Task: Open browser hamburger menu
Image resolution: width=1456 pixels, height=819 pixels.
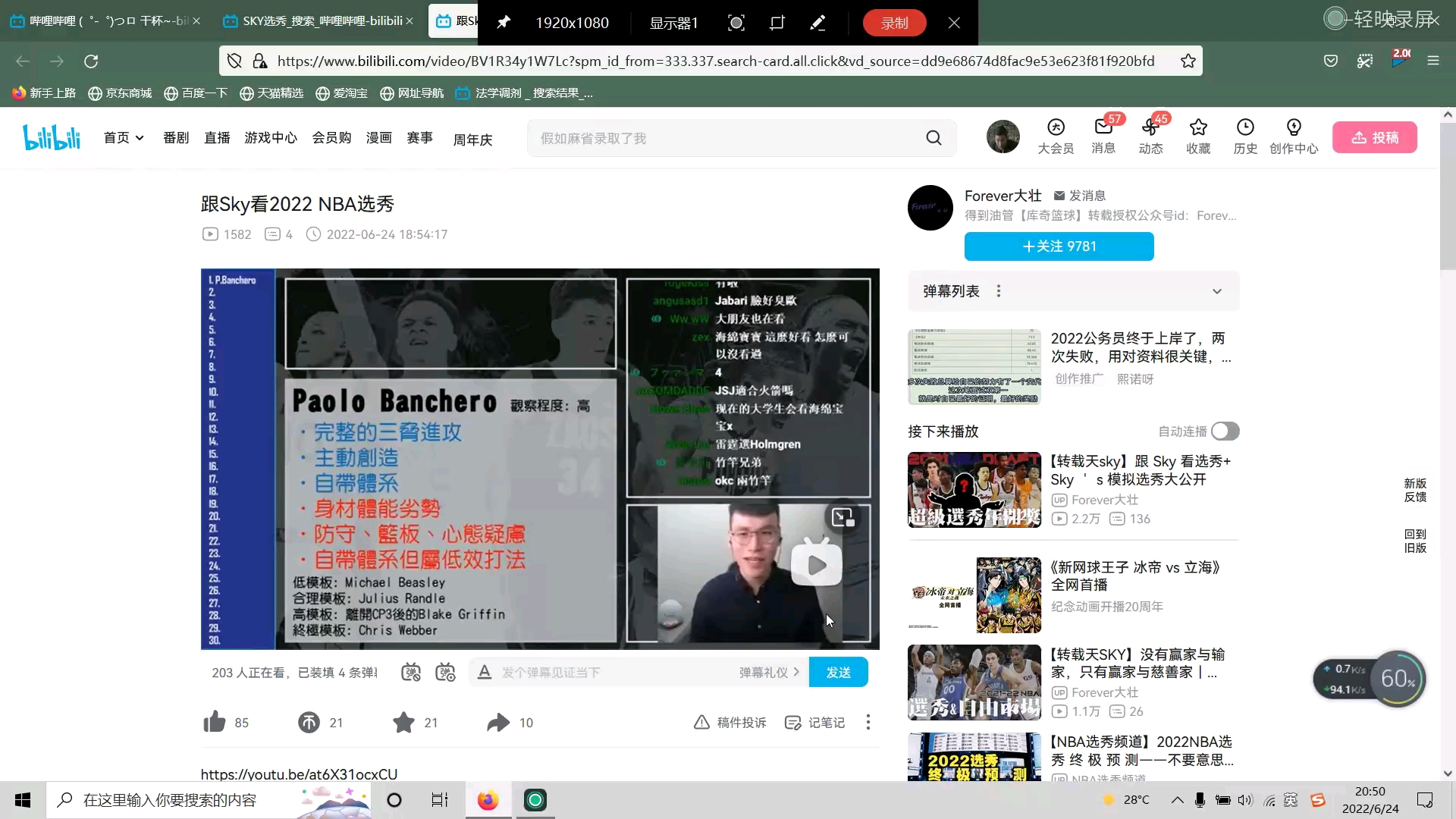Action: [x=1433, y=61]
